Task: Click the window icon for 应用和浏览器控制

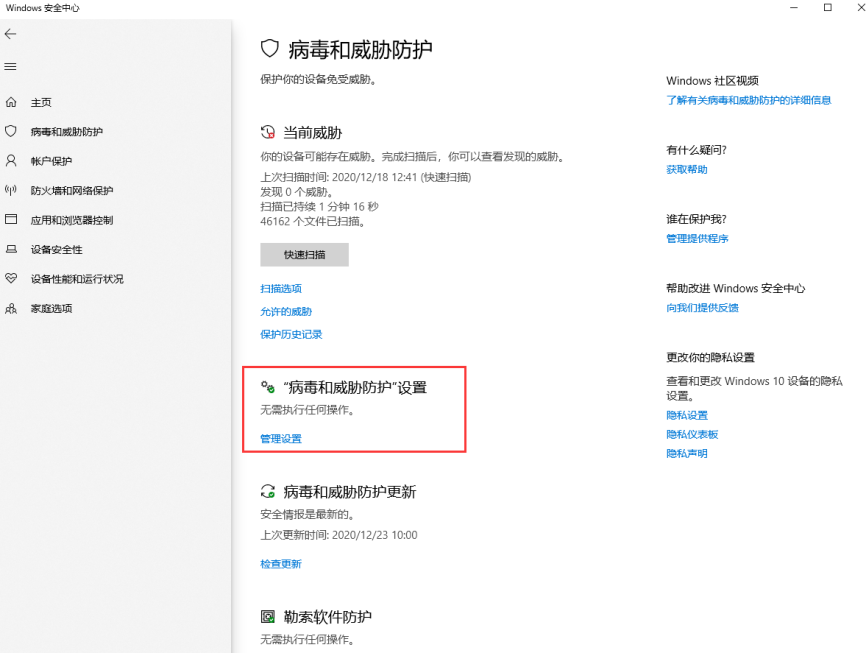Action: (x=11, y=219)
